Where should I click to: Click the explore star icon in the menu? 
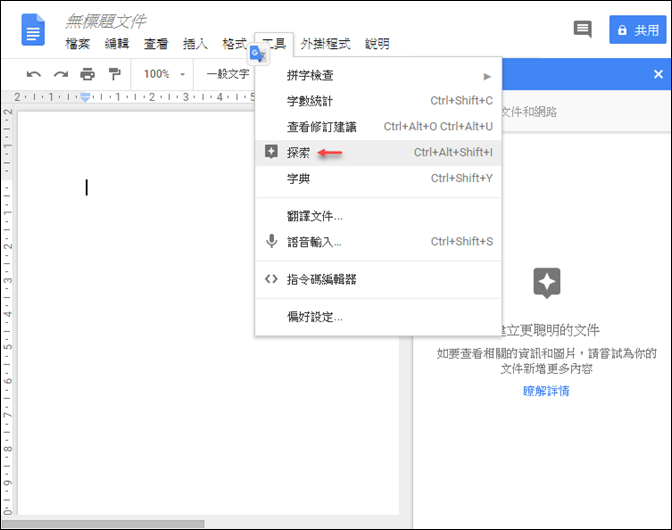tap(271, 152)
